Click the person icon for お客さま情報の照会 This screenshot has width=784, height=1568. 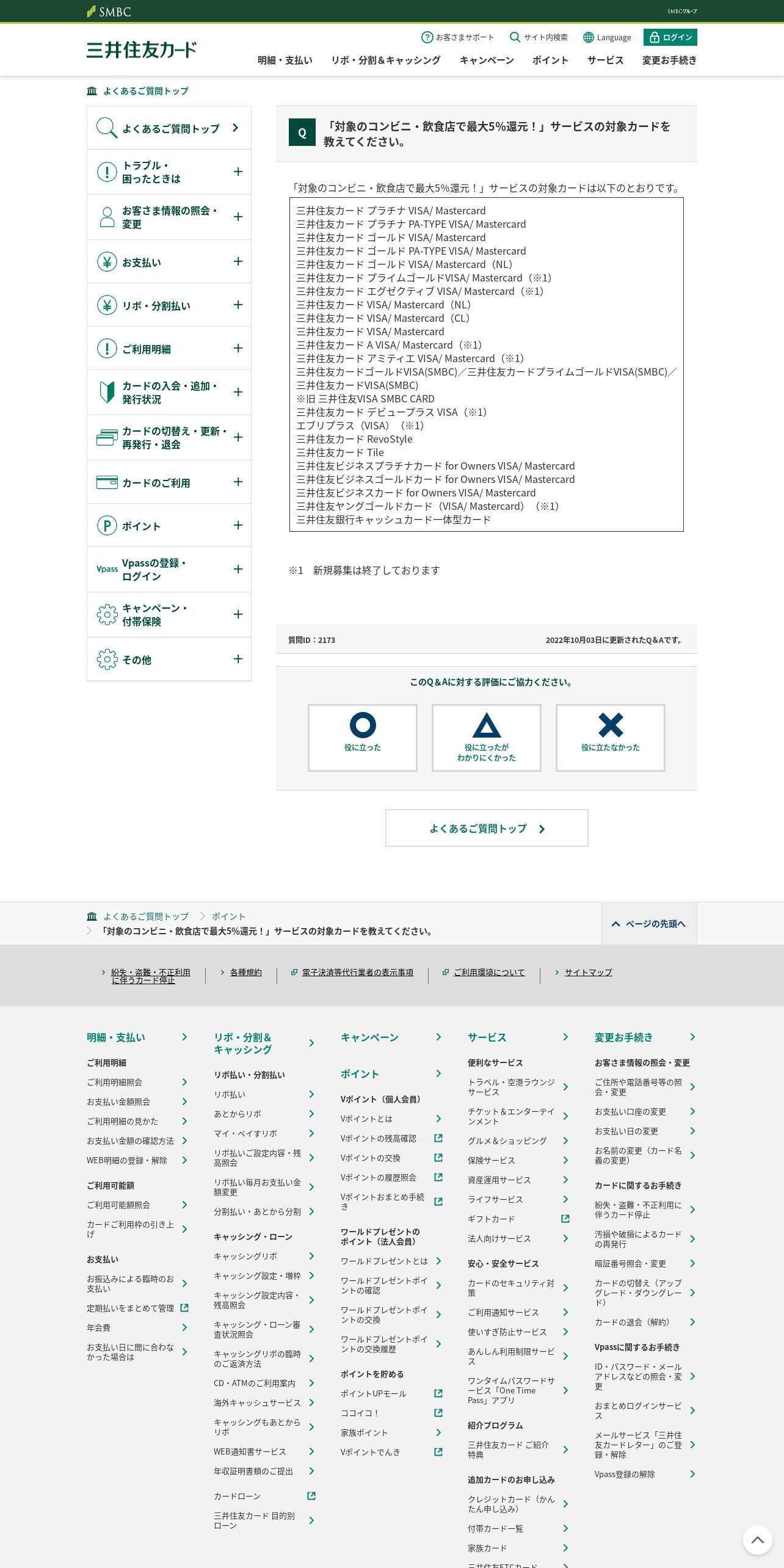(x=107, y=217)
